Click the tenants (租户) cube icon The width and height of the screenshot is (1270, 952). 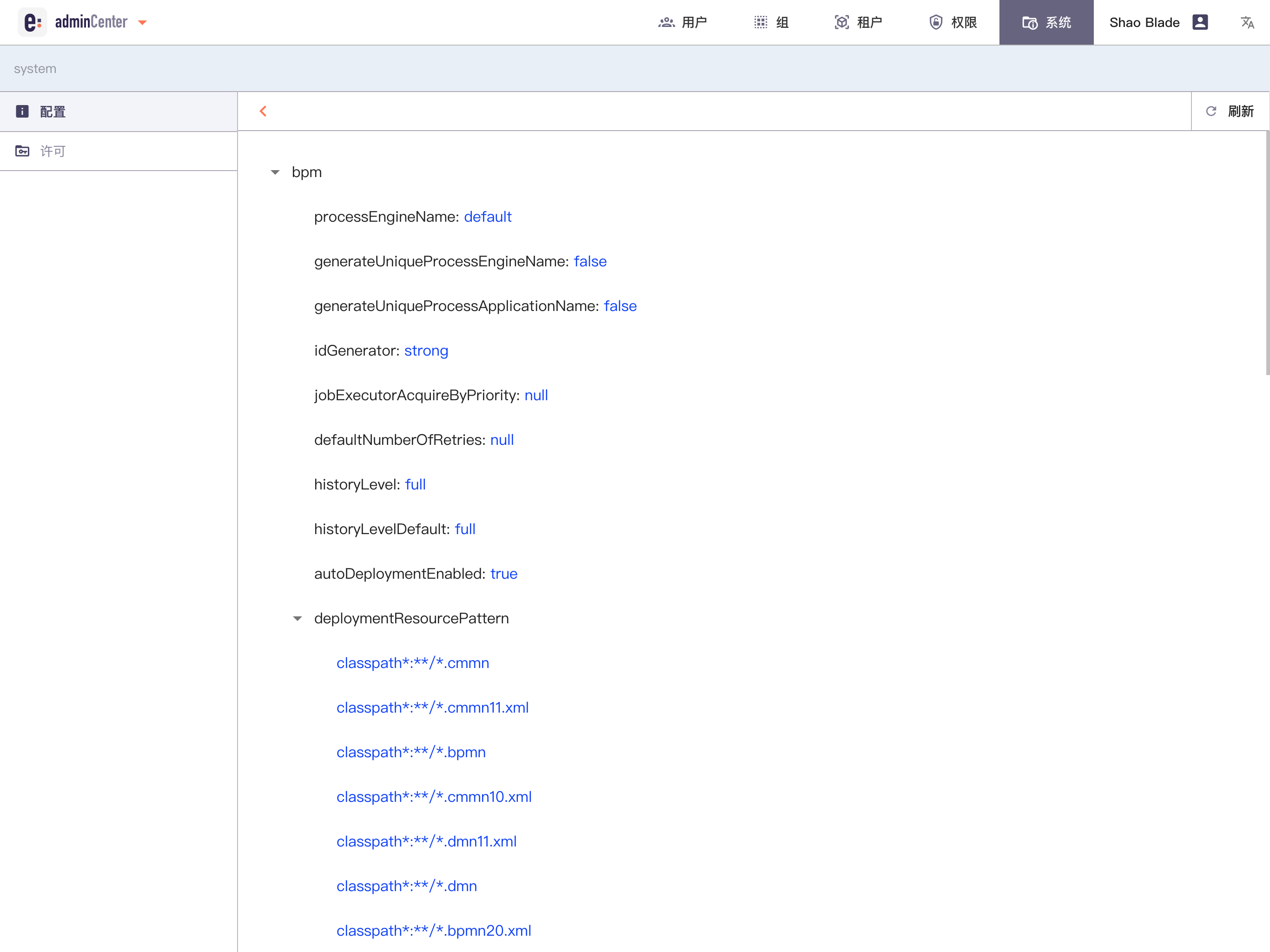pos(841,22)
